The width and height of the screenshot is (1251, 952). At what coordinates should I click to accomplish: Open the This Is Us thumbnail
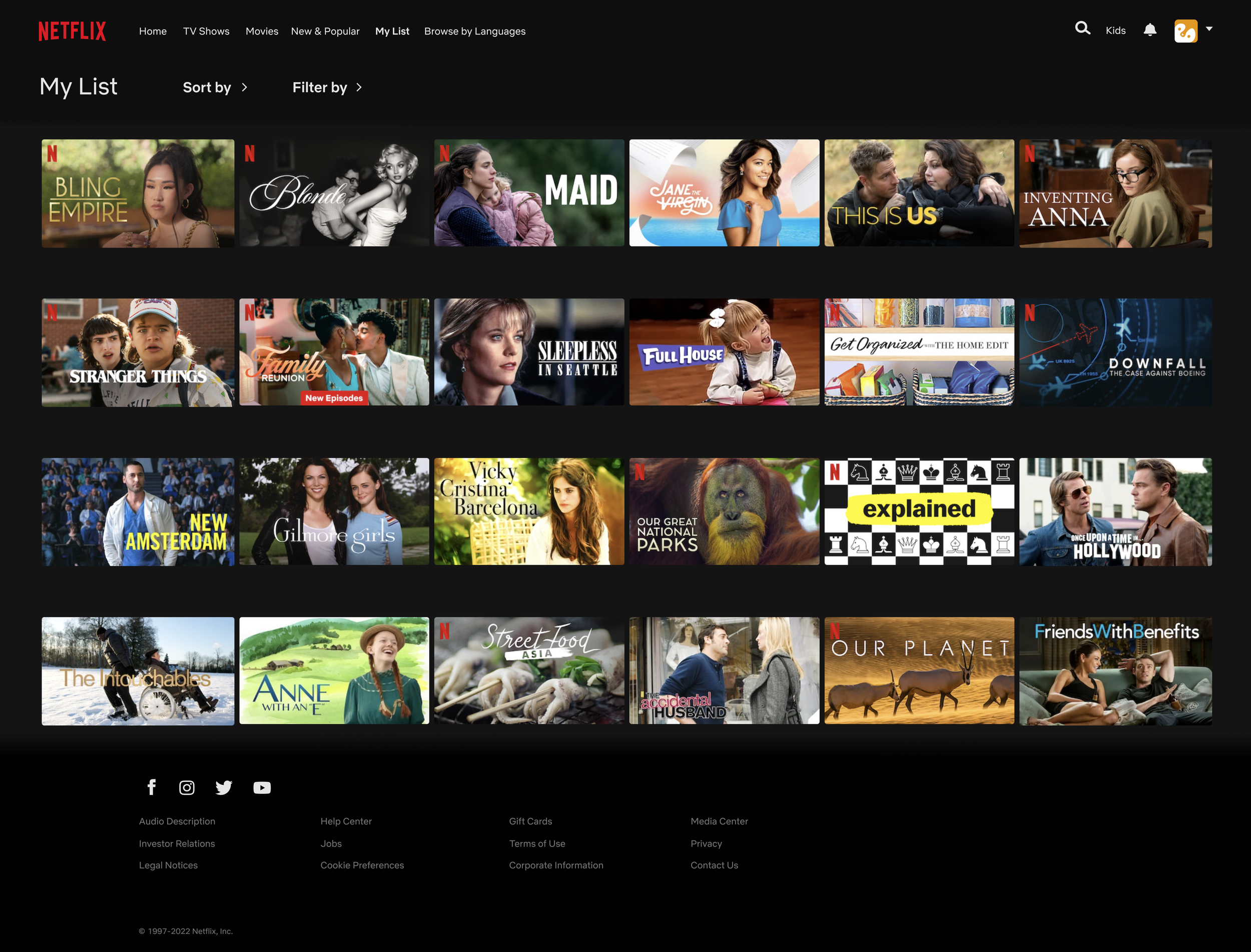tap(919, 193)
